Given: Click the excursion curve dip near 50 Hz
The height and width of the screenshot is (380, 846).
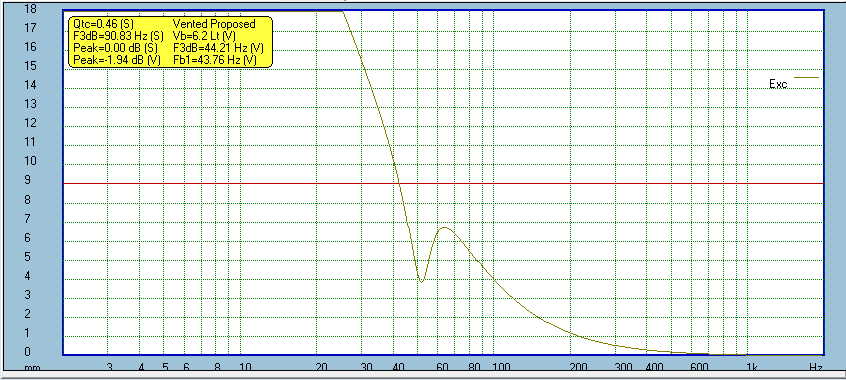Looking at the screenshot, I should (421, 281).
